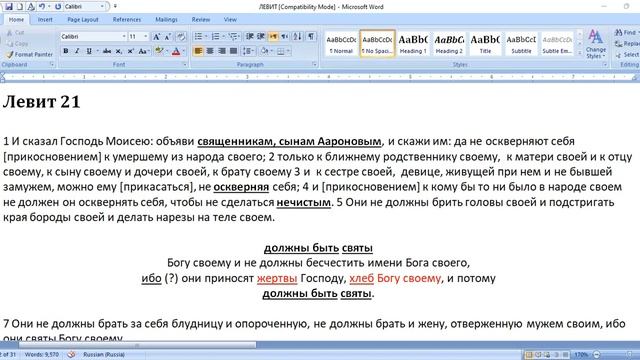Toggle Show/Hide paragraph marks

[x=311, y=37]
